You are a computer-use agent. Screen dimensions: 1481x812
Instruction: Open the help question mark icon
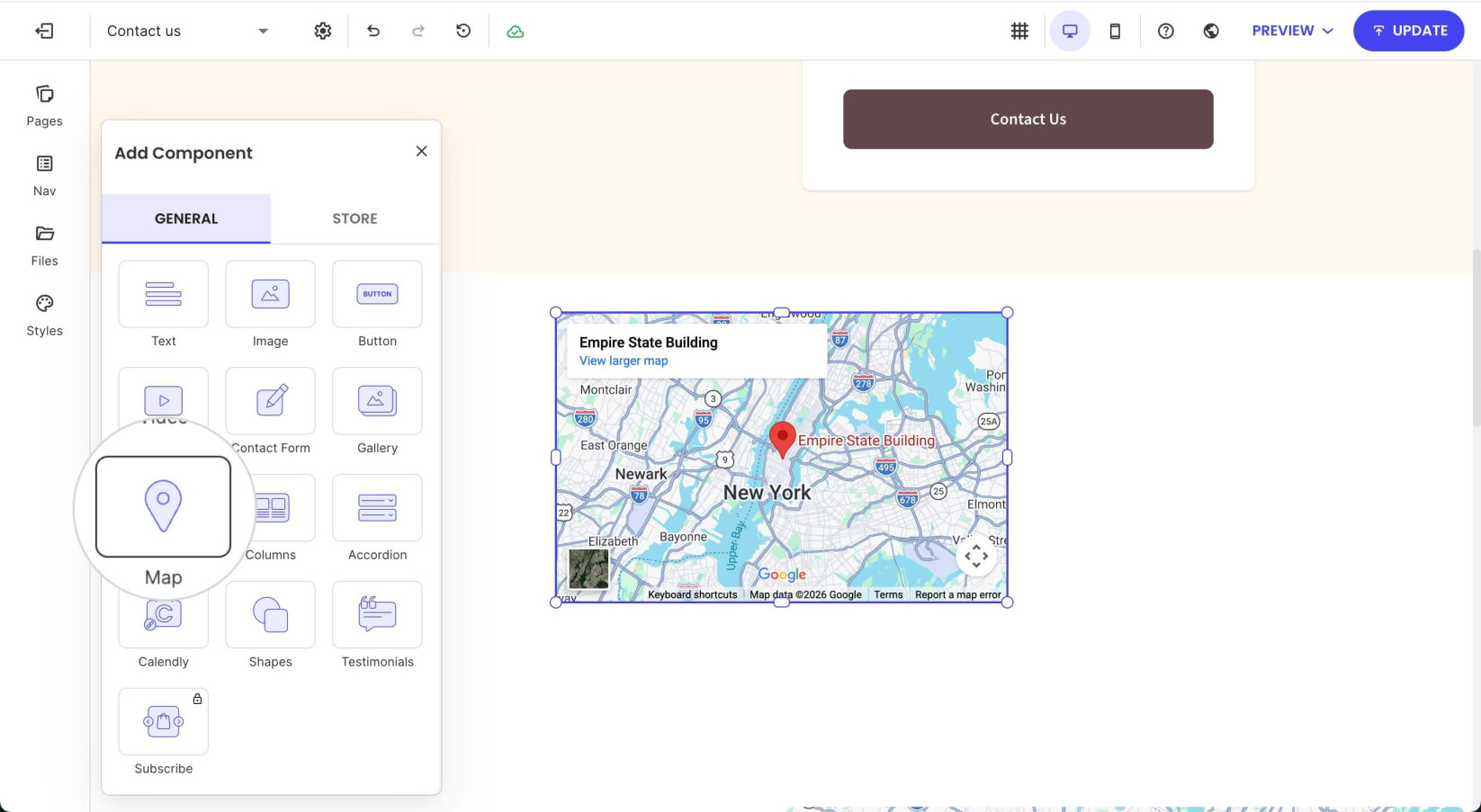pos(1166,31)
